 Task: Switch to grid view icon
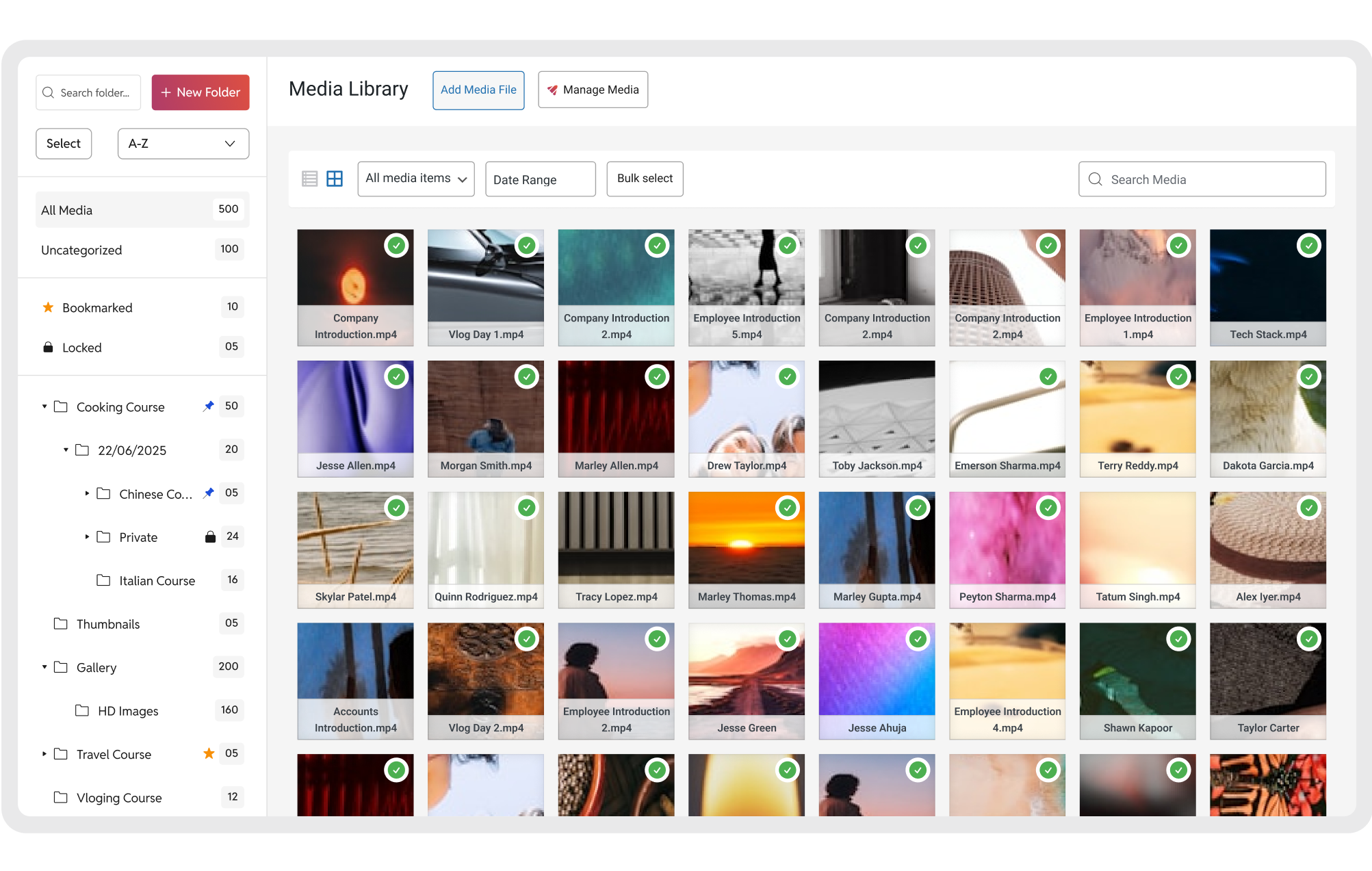(335, 179)
